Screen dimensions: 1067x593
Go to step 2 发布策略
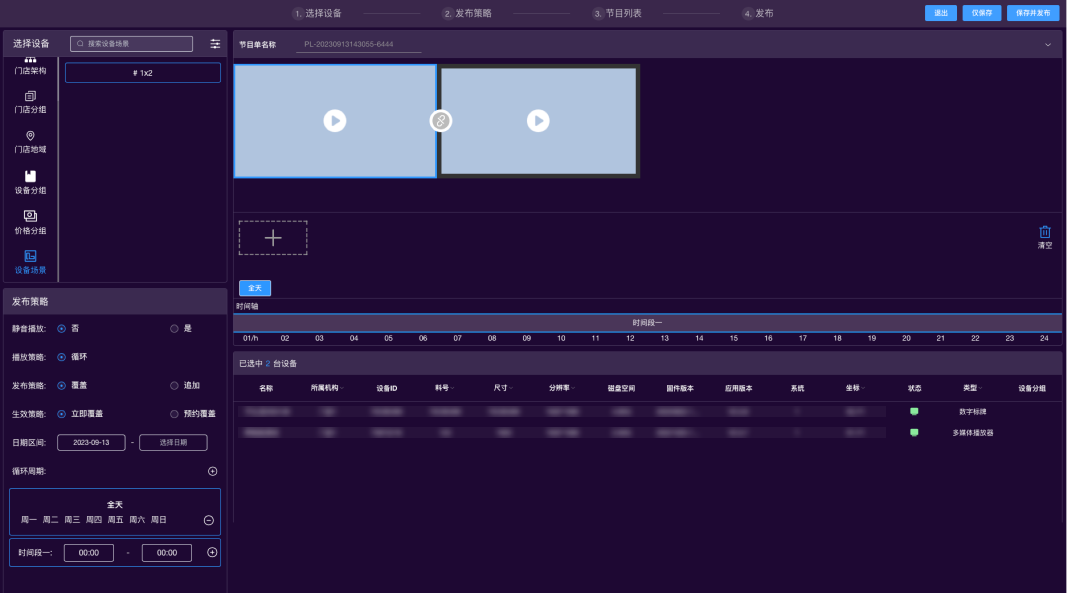[467, 14]
